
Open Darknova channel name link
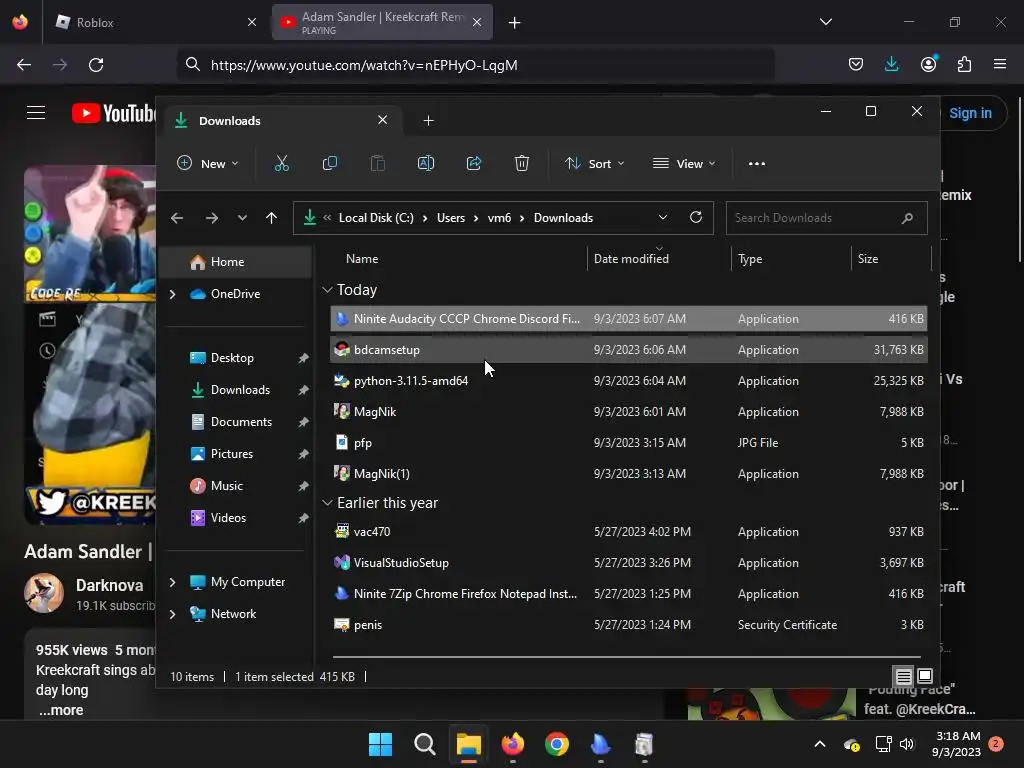click(109, 585)
